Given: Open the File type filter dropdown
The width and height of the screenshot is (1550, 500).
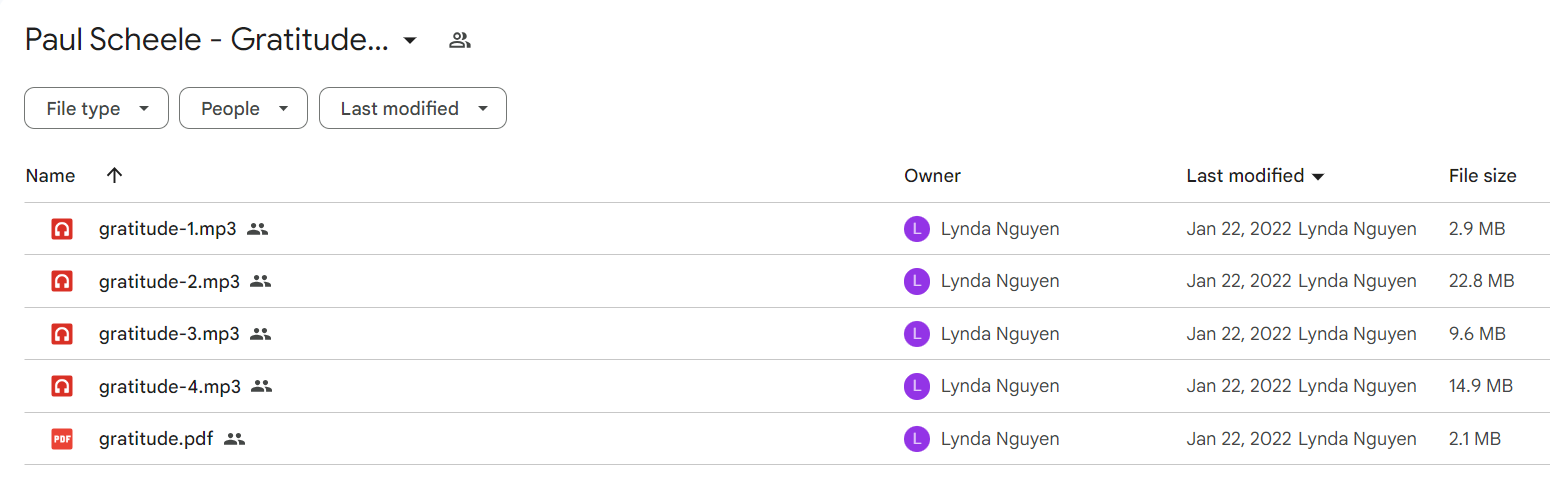Looking at the screenshot, I should [96, 108].
